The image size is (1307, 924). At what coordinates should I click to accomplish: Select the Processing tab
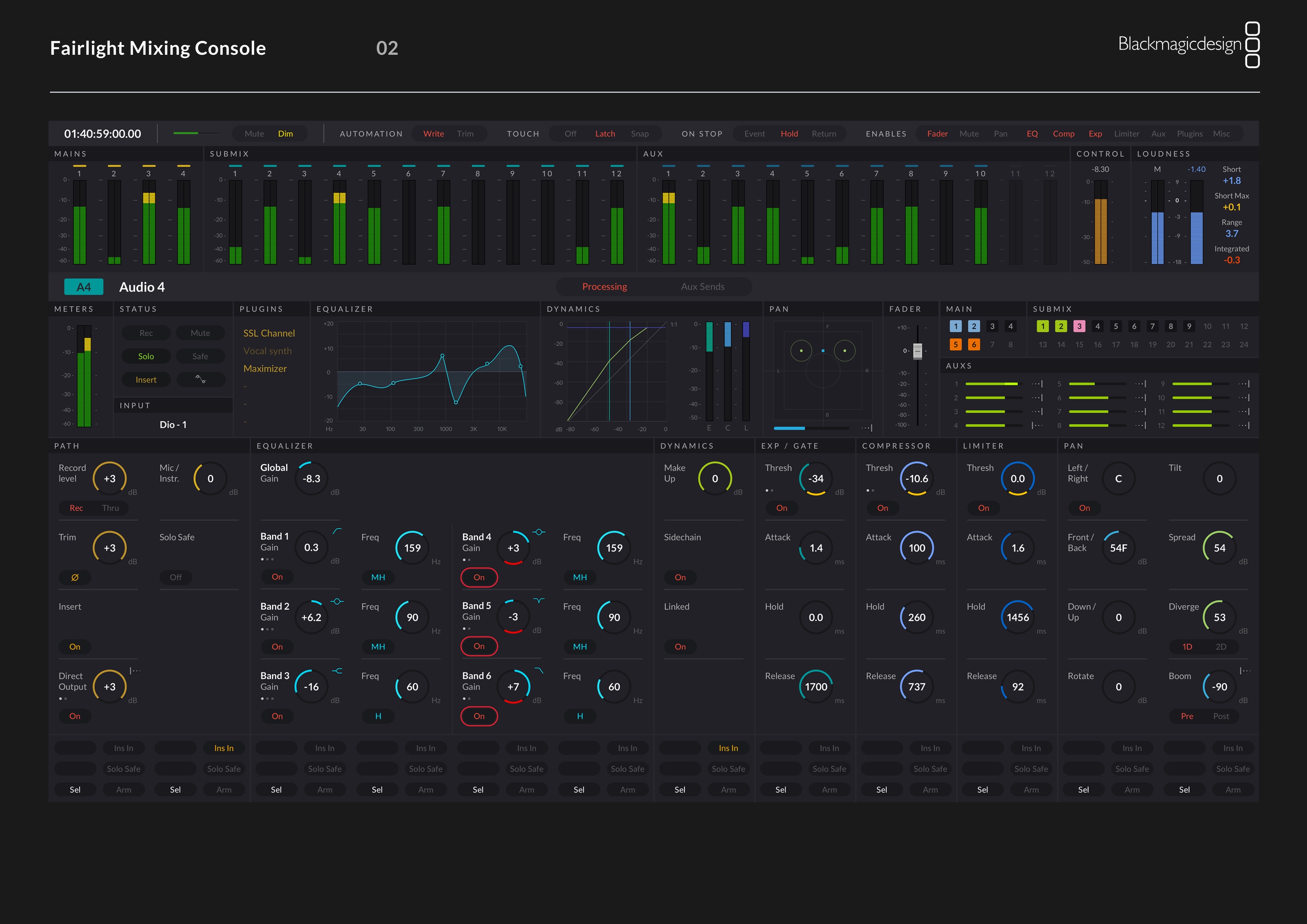point(605,287)
